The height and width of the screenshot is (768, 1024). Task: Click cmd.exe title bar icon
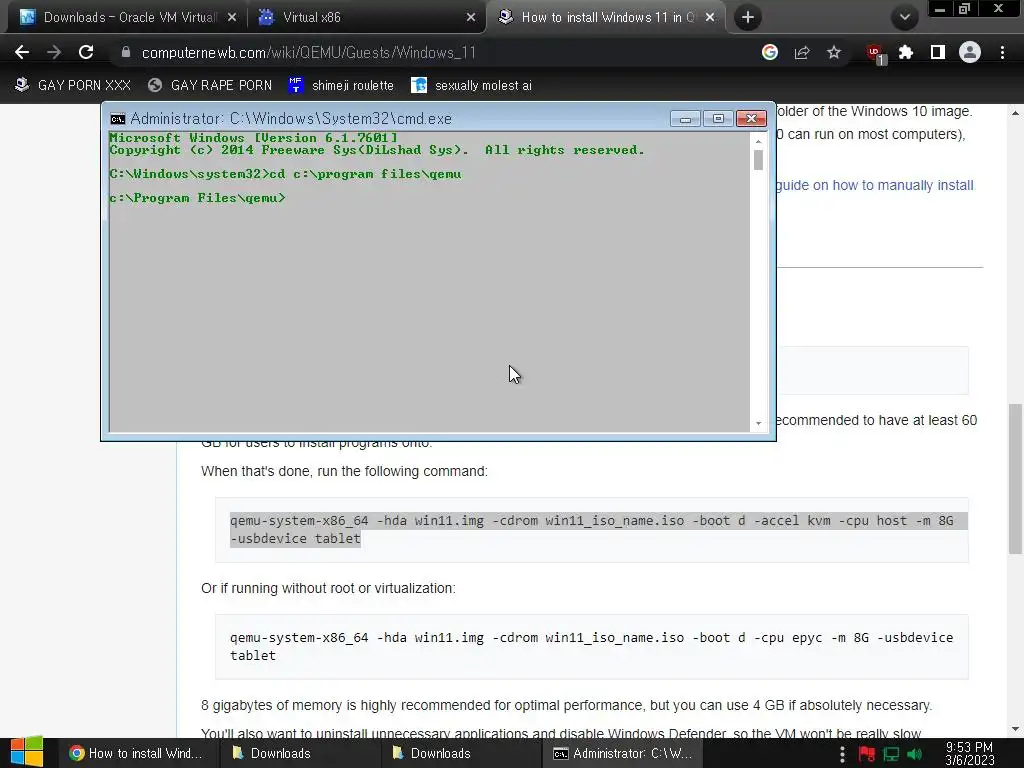tap(118, 119)
